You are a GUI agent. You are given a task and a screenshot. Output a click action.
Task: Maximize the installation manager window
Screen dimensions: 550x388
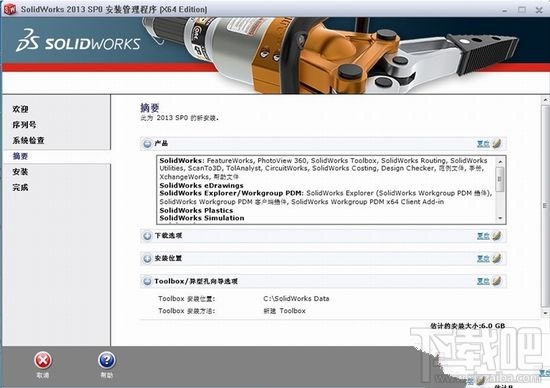coord(522,10)
